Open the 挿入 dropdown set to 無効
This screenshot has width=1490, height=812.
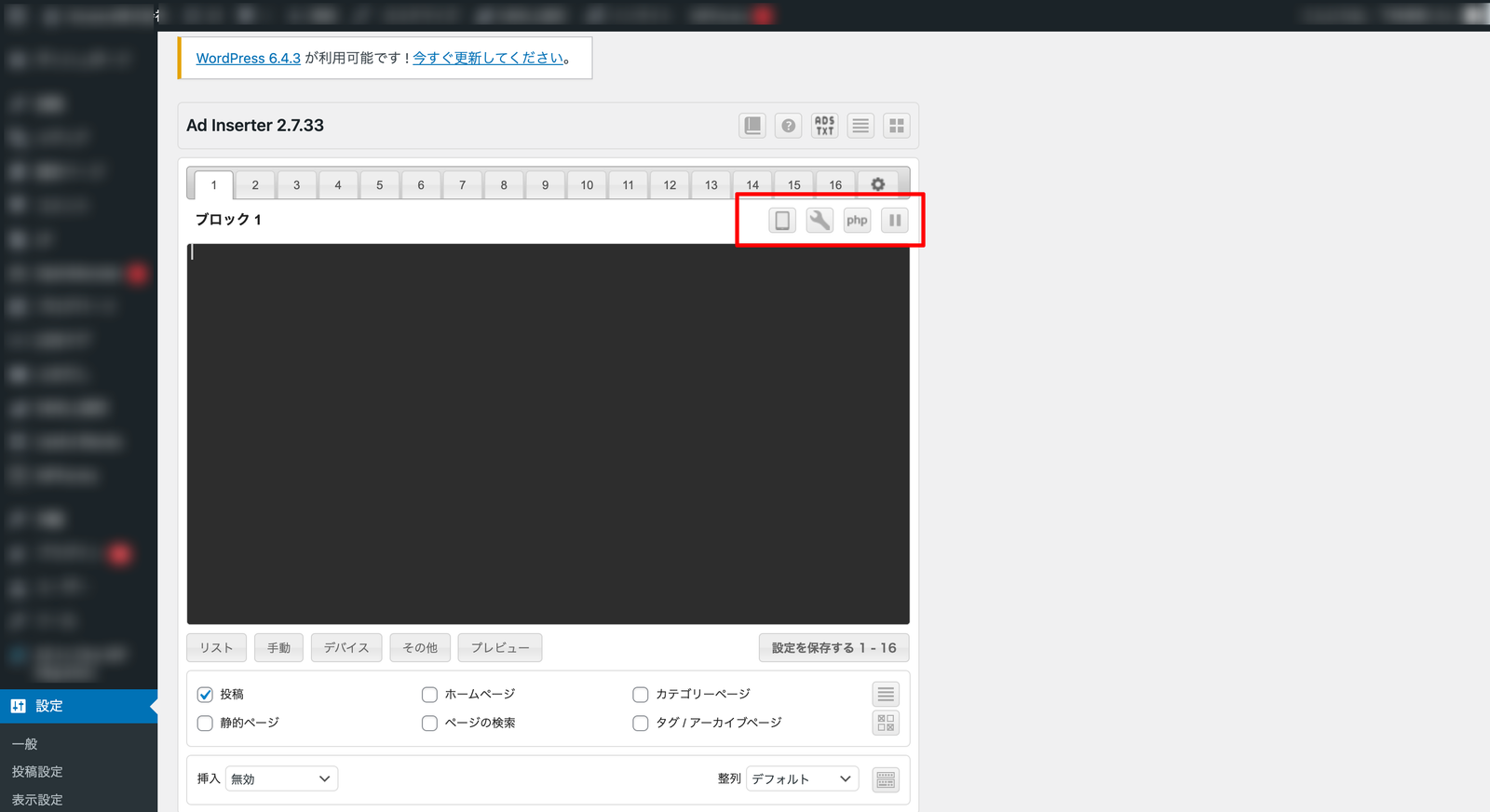coord(281,778)
